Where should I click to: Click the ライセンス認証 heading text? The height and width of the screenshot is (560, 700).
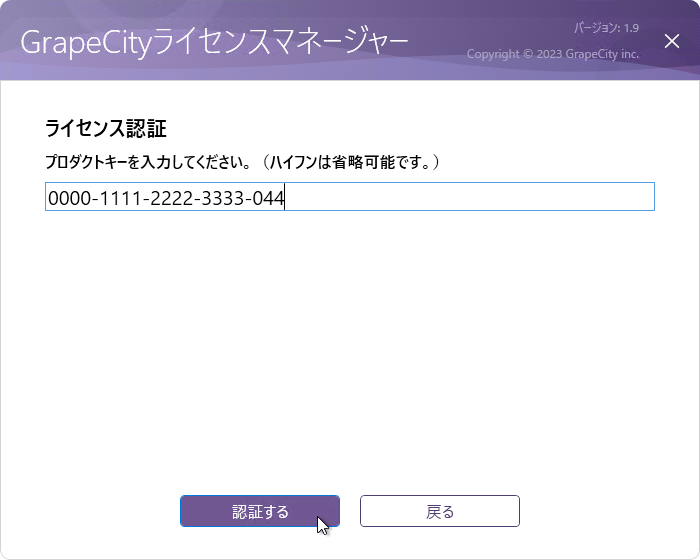point(106,129)
